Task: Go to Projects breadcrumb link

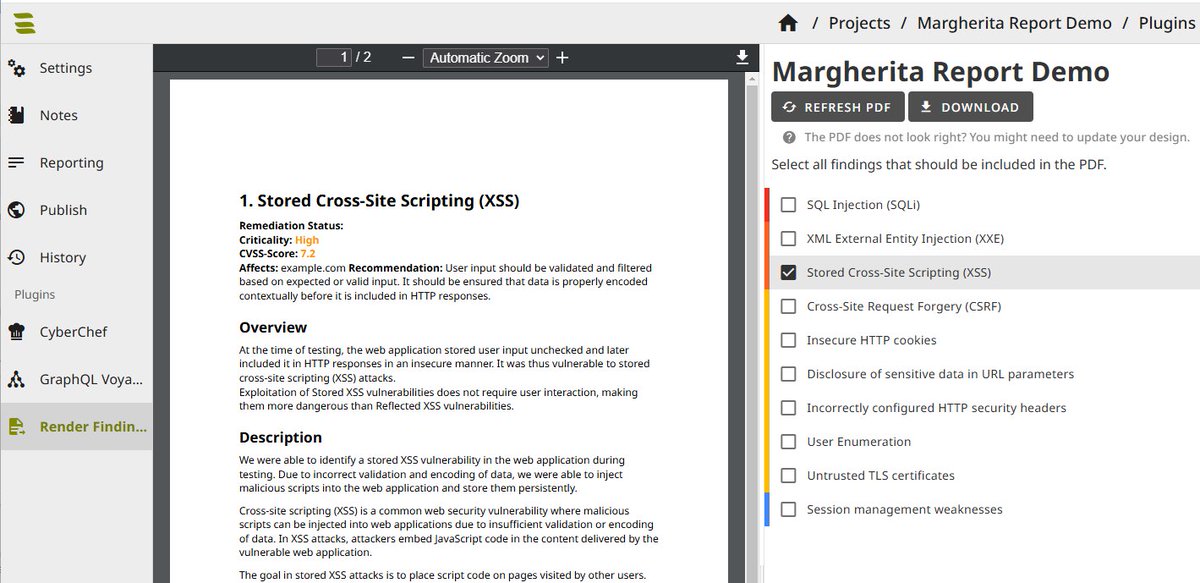Action: 859,23
